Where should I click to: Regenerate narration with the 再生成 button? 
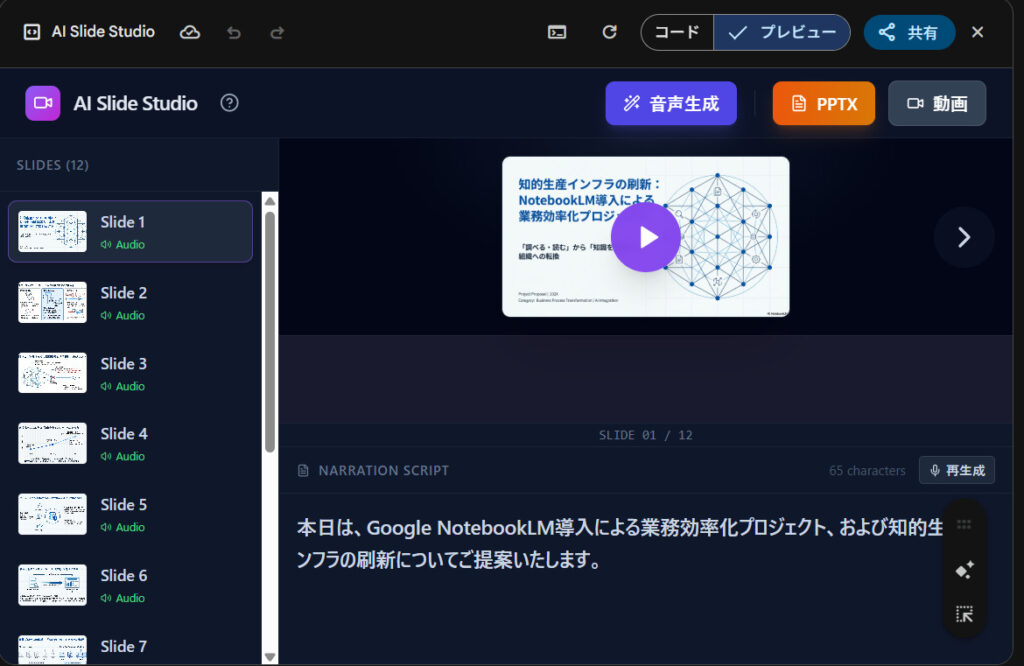(x=956, y=470)
